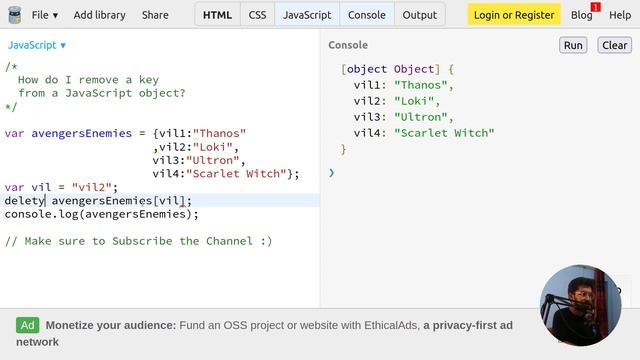The image size is (640, 360).
Task: Click 'vil1: "Thanos"' in console output
Action: coord(404,85)
